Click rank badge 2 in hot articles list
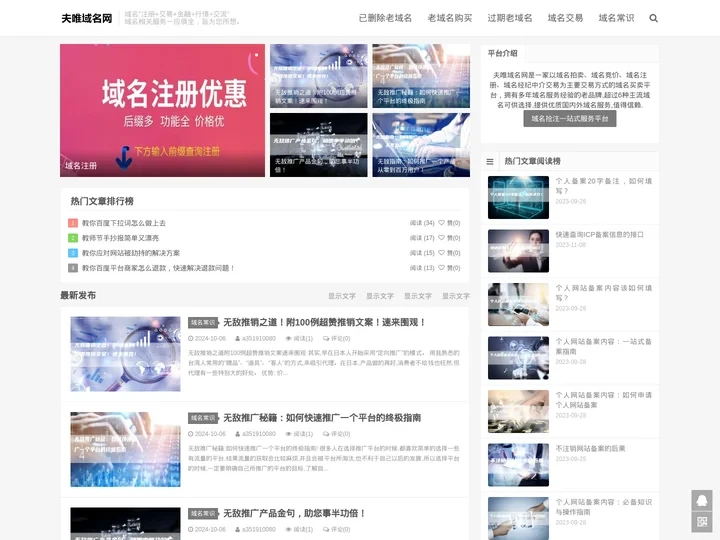Screen dimensions: 720x540 click(73, 238)
